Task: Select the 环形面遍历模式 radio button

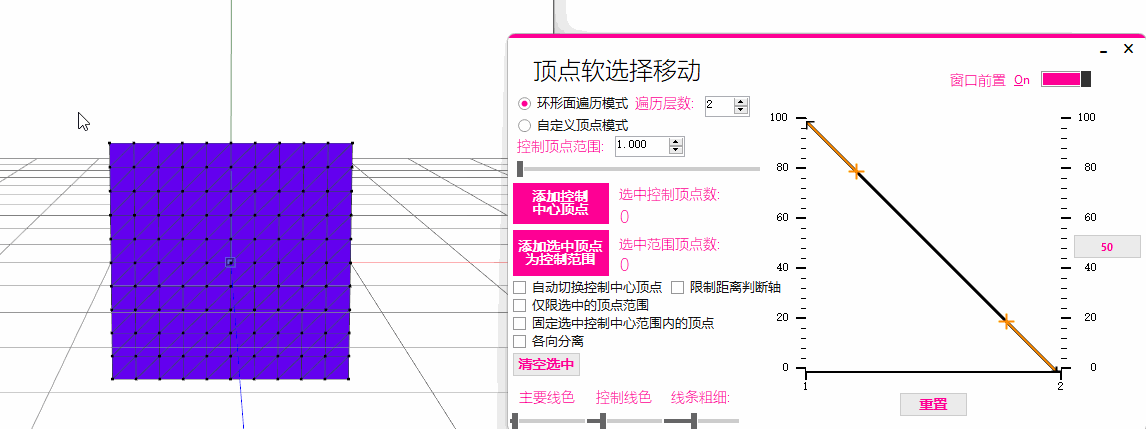Action: click(524, 104)
